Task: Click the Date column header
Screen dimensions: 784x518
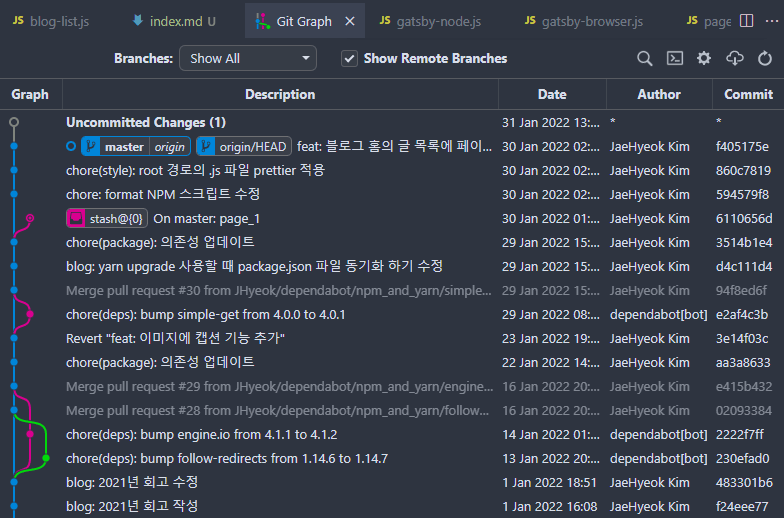Action: [552, 94]
